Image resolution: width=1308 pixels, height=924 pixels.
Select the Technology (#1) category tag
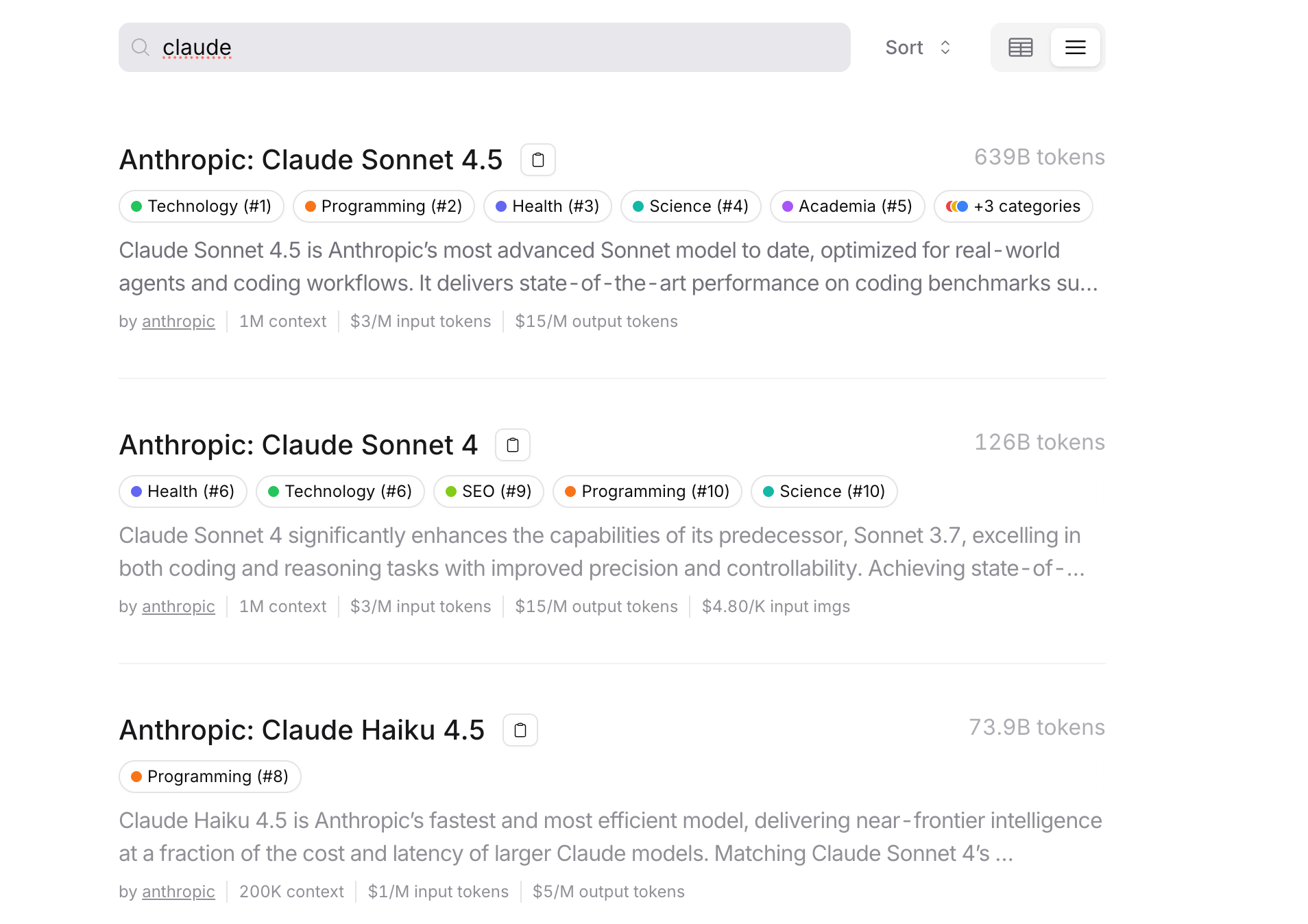(x=202, y=206)
